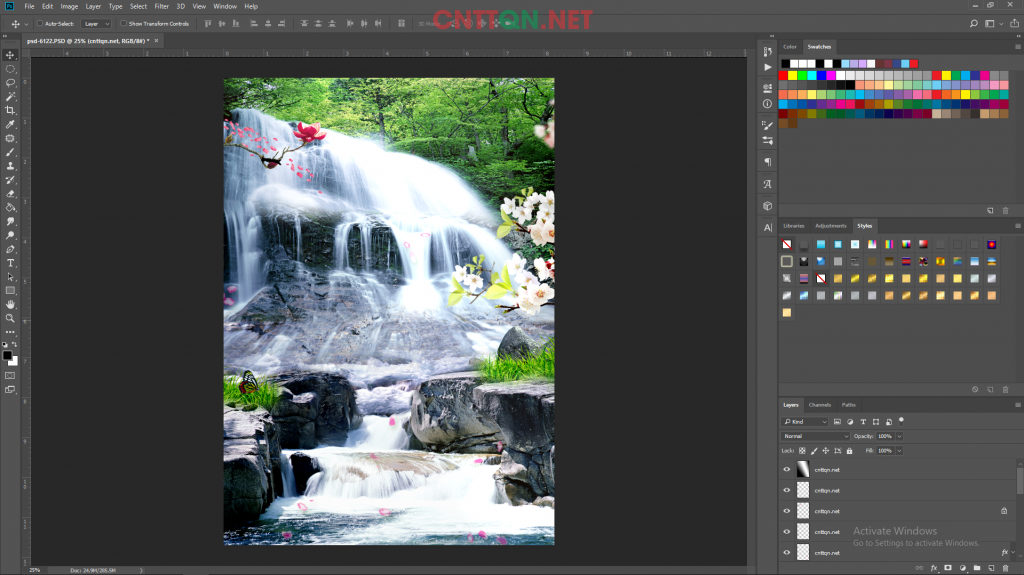The height and width of the screenshot is (575, 1024).
Task: Enable the Auto-Select checkbox
Action: (x=40, y=24)
